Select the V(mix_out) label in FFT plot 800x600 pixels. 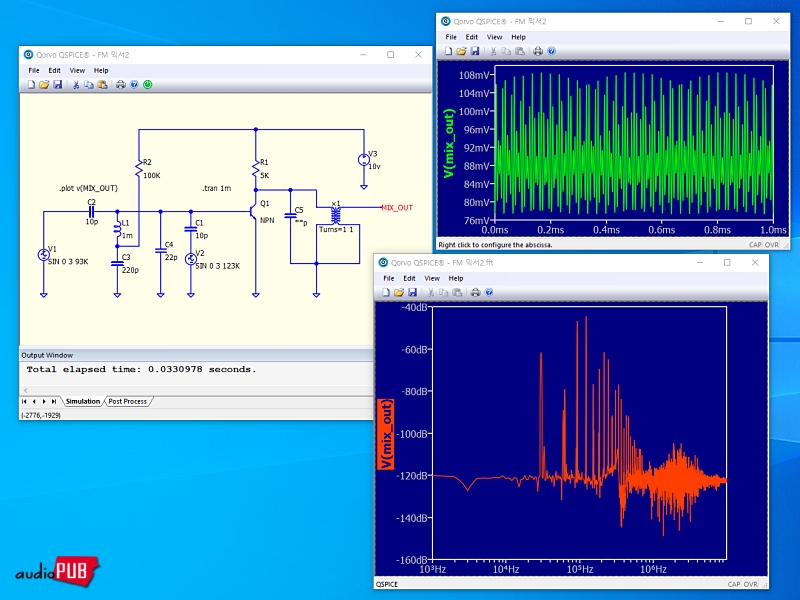(x=386, y=434)
